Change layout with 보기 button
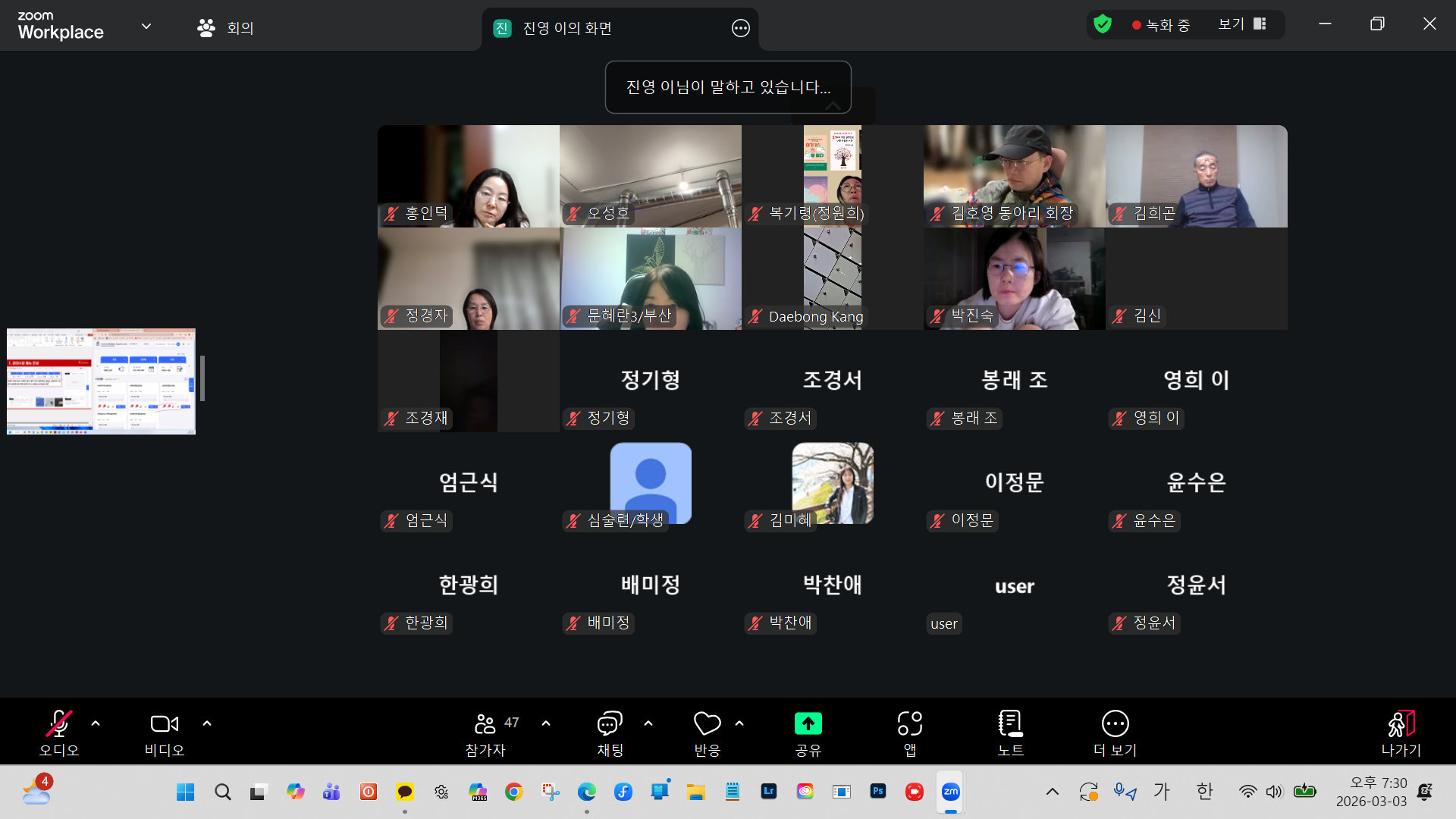 click(x=1241, y=24)
